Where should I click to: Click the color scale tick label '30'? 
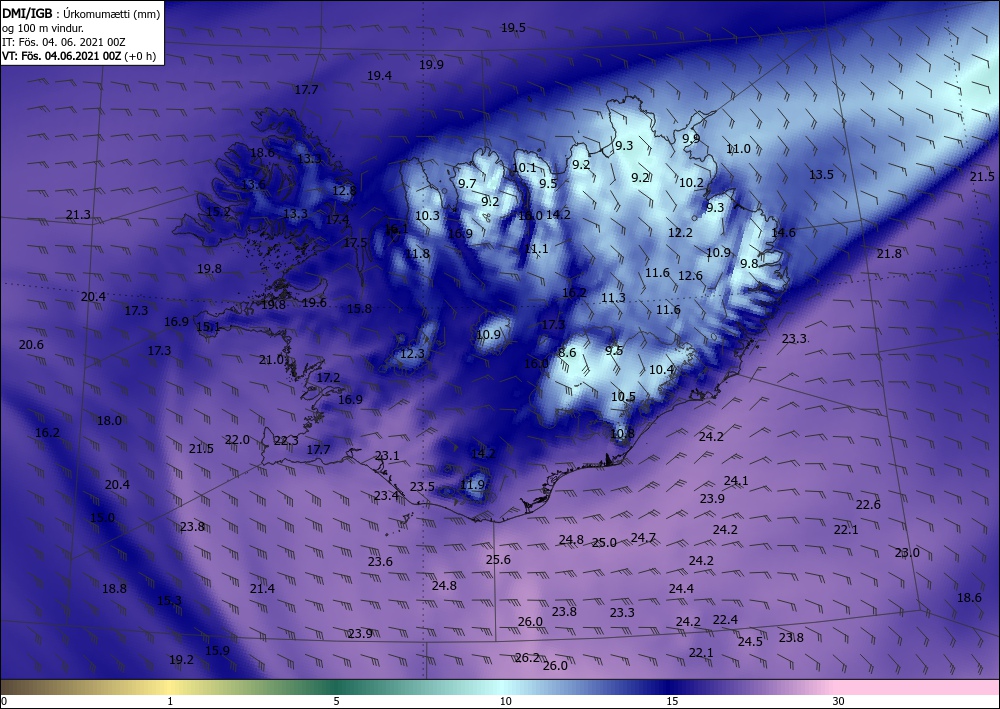coord(839,701)
